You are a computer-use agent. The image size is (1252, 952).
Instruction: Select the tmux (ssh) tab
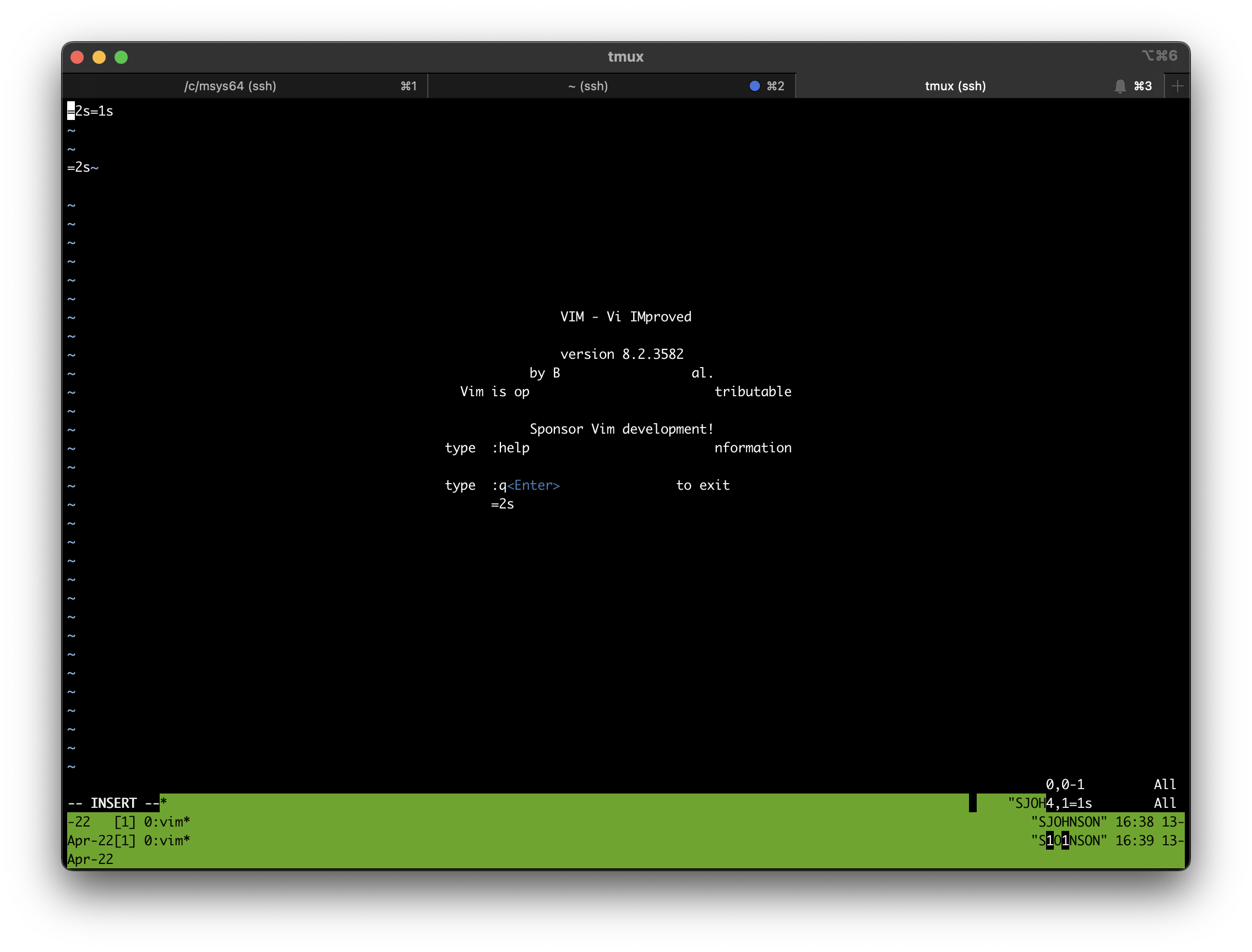click(980, 86)
